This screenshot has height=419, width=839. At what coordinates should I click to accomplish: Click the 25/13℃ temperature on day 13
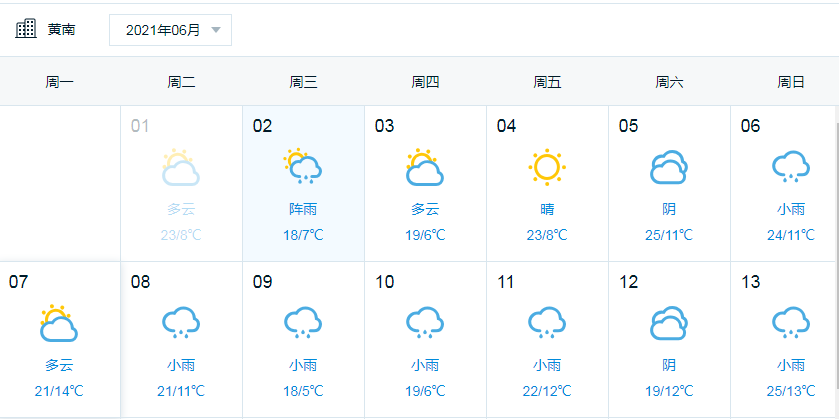(791, 391)
